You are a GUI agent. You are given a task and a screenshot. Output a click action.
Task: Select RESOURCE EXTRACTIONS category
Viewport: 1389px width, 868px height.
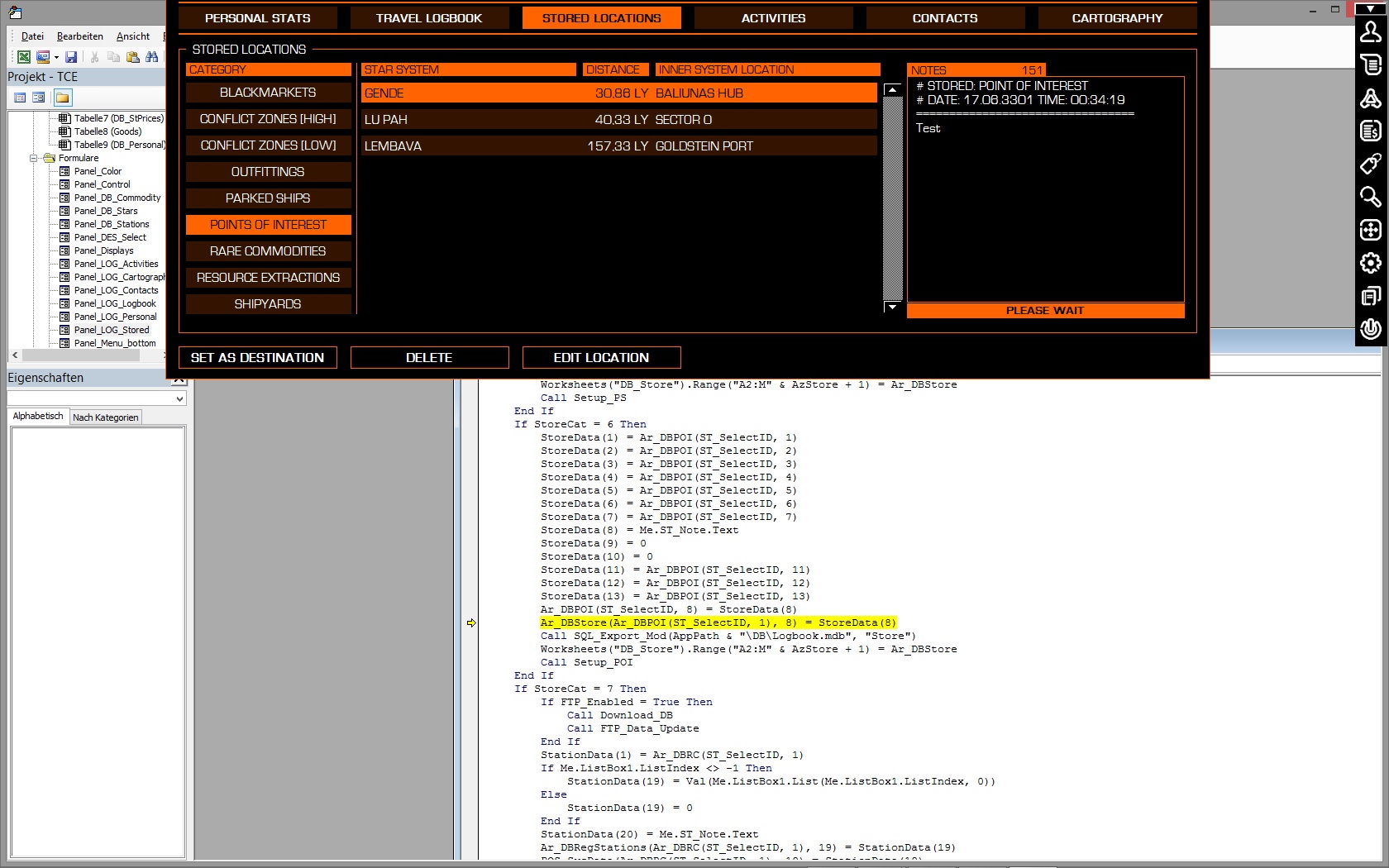pos(268,278)
